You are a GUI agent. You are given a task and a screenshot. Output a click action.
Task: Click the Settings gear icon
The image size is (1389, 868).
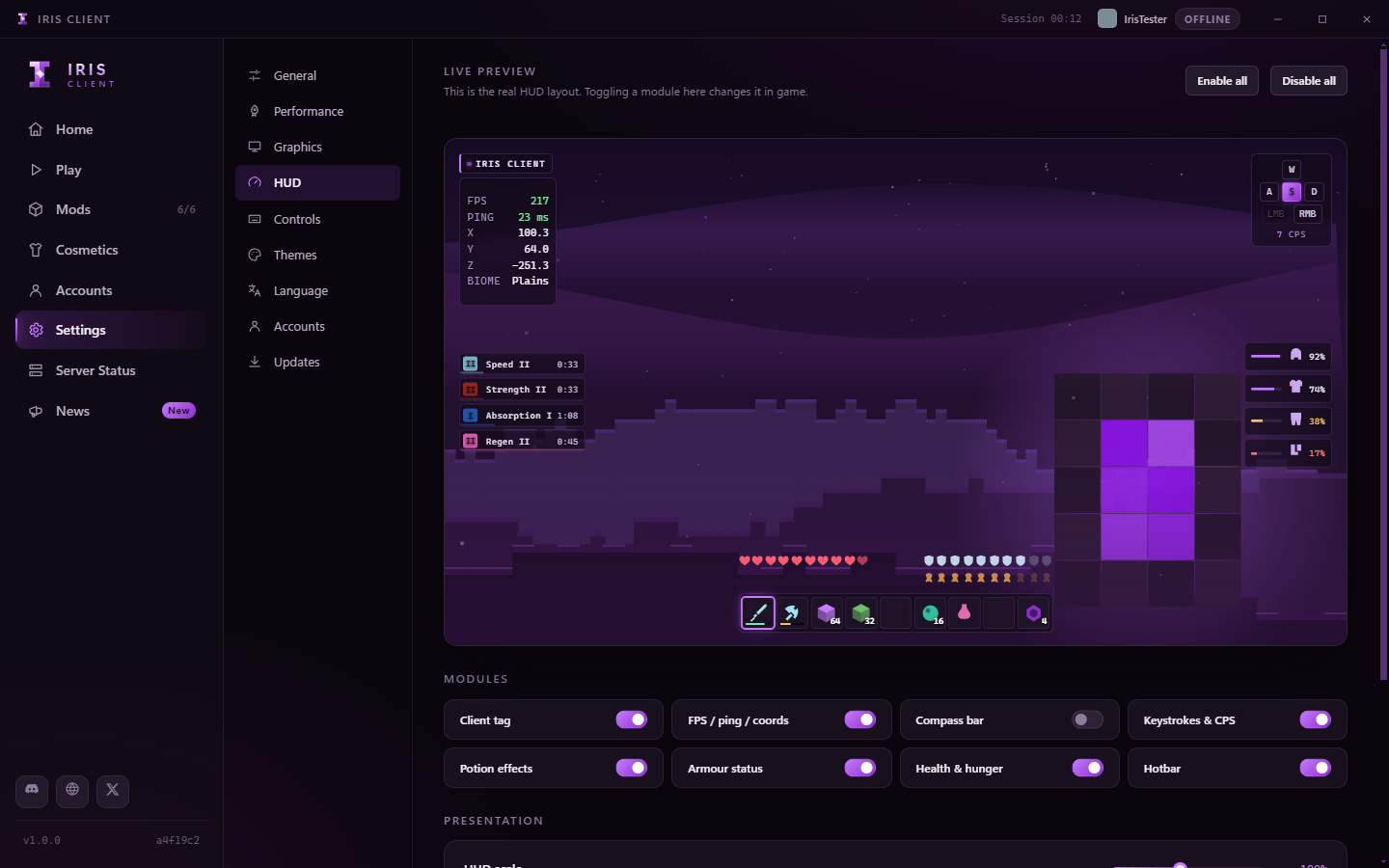pos(36,330)
